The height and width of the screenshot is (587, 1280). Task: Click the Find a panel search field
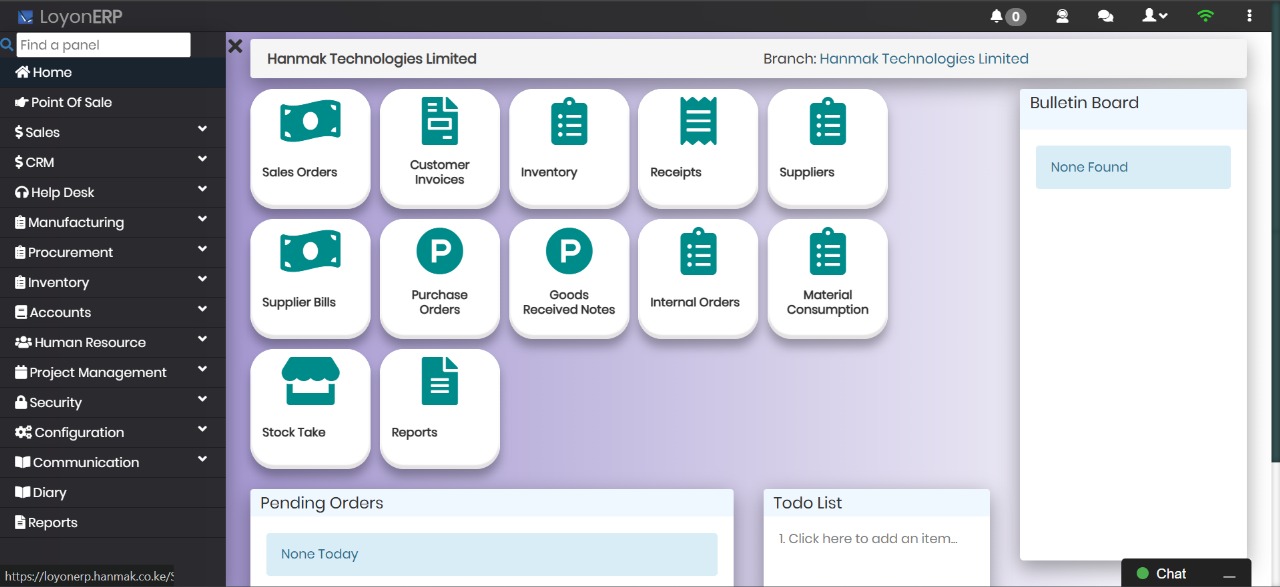pos(103,45)
